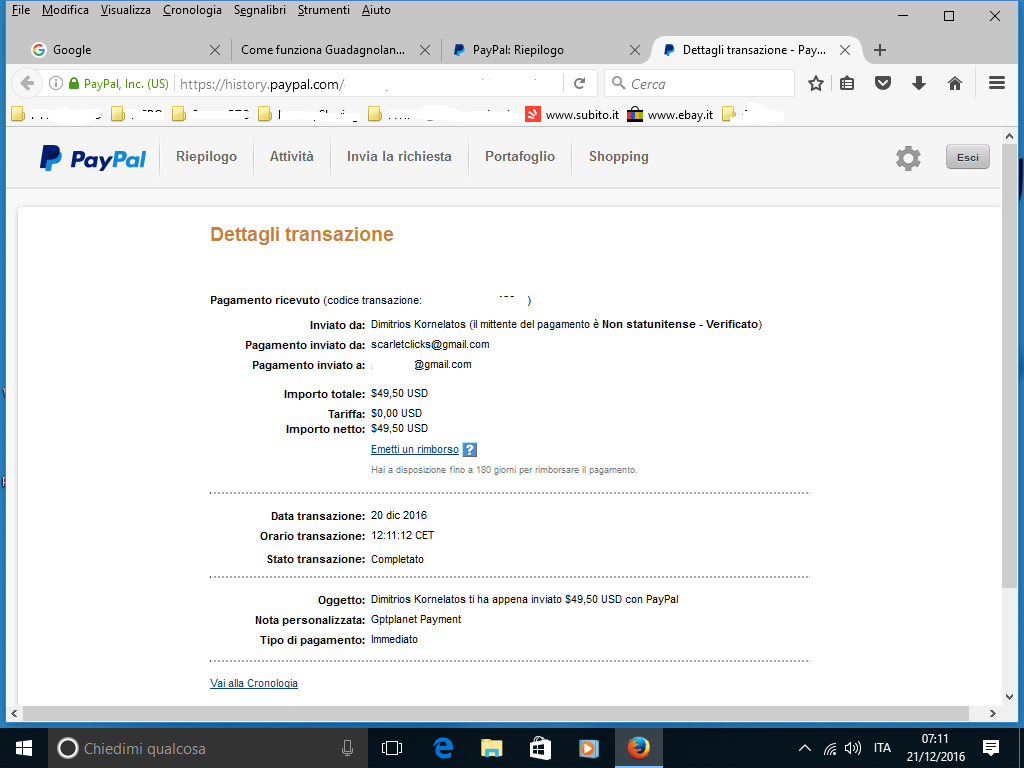
Task: Open Action Center notifications icon
Action: tap(991, 748)
